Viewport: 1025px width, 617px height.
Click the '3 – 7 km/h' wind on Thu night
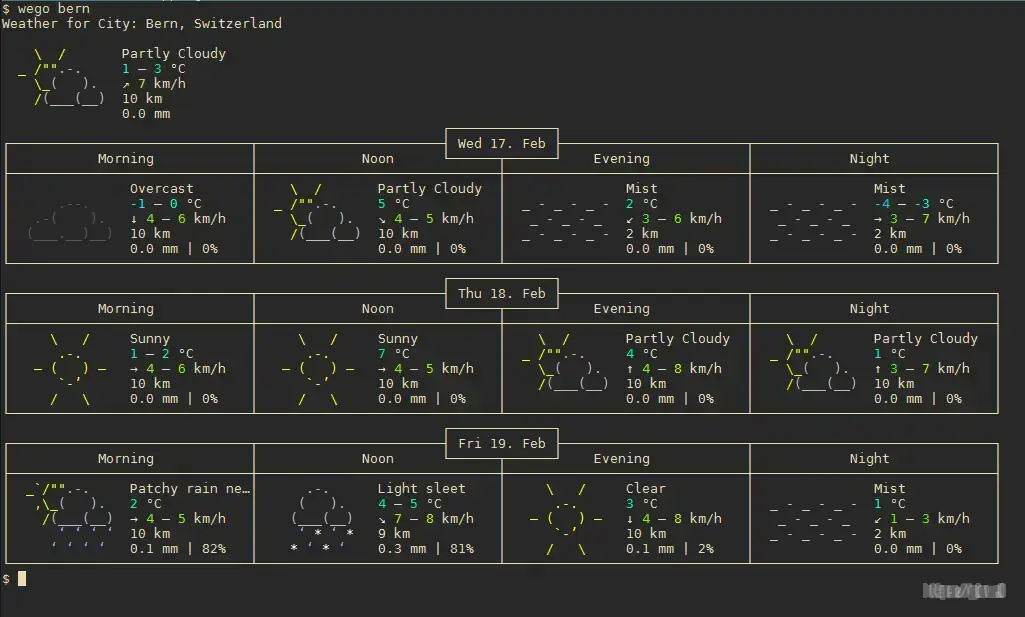[929, 369]
